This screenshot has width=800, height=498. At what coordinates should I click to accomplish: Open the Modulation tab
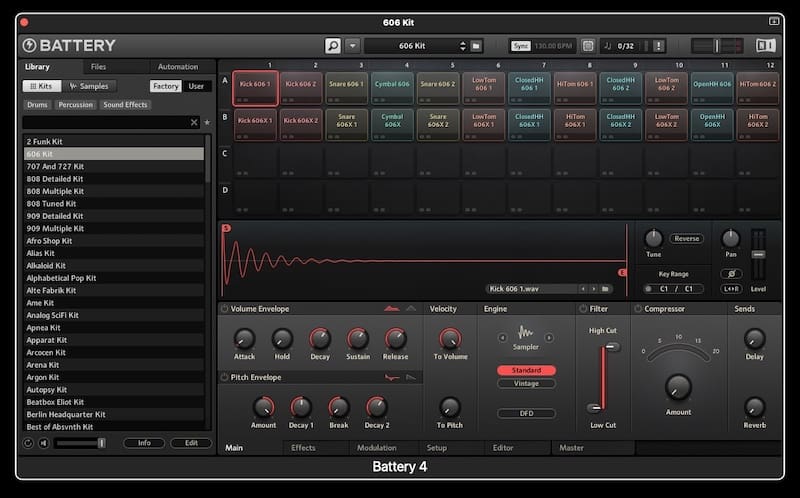click(377, 447)
